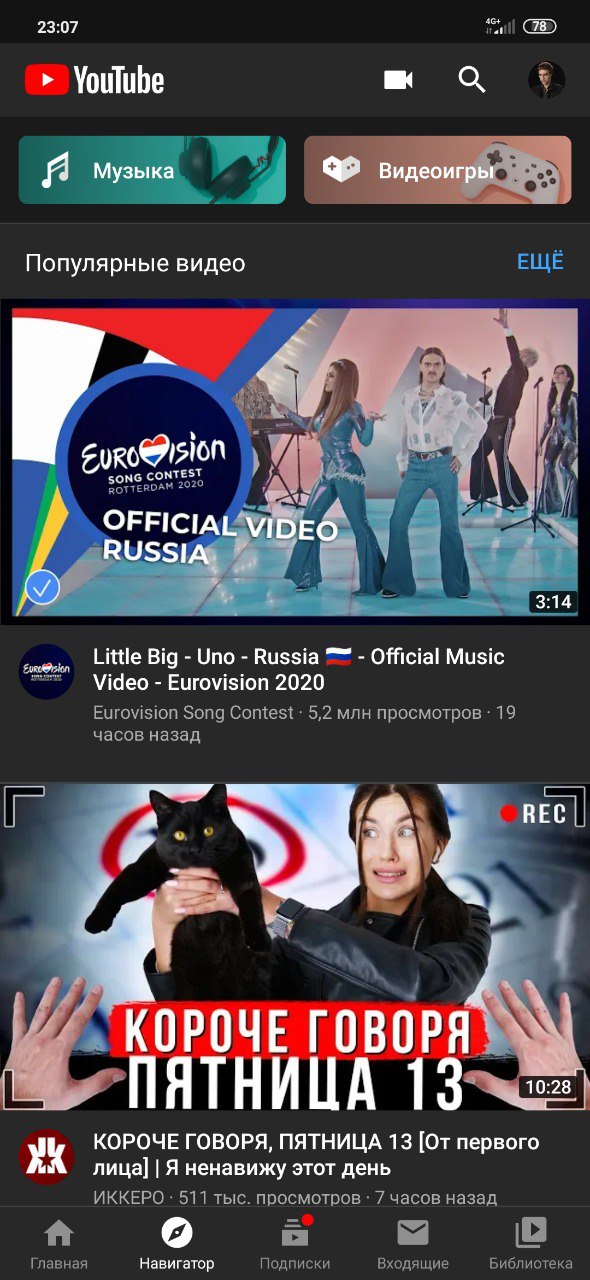
Task: Open the Видеоигры category button
Action: point(438,170)
